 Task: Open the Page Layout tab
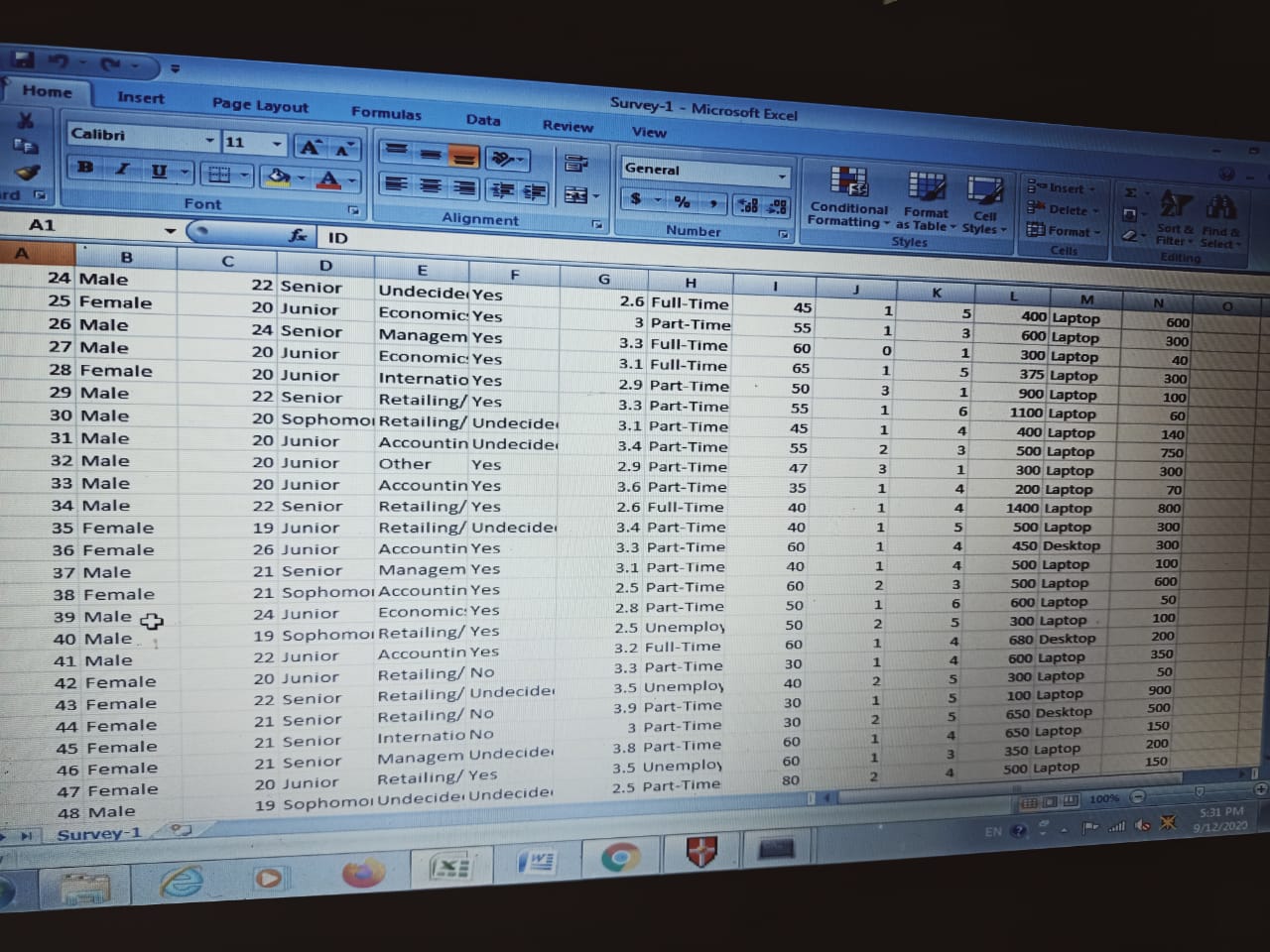[x=260, y=104]
